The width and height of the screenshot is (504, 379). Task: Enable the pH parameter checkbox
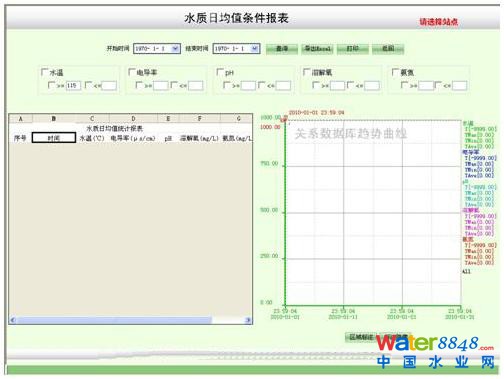[220, 72]
